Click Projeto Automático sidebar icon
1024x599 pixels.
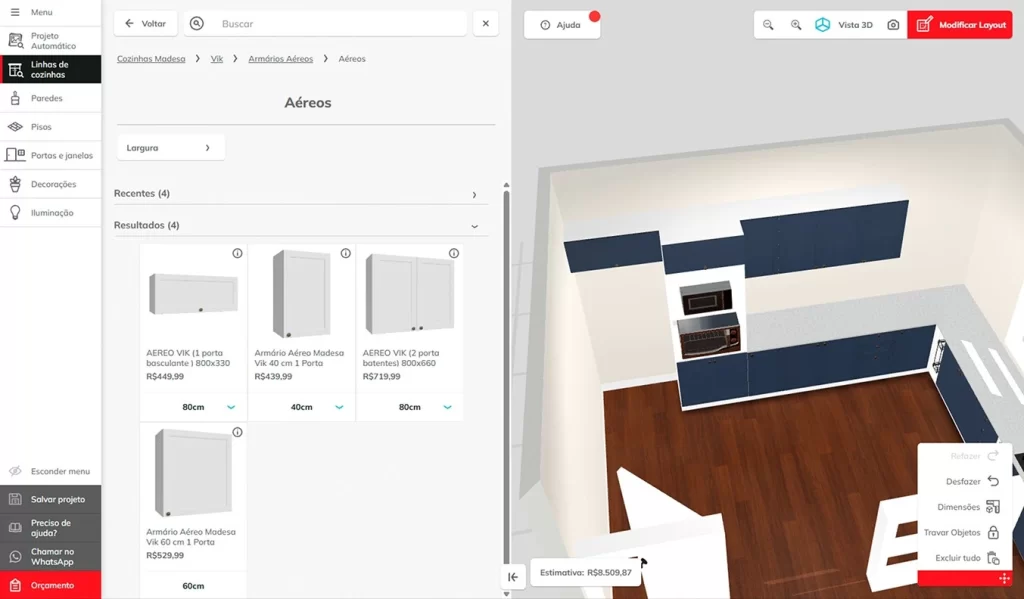(15, 40)
